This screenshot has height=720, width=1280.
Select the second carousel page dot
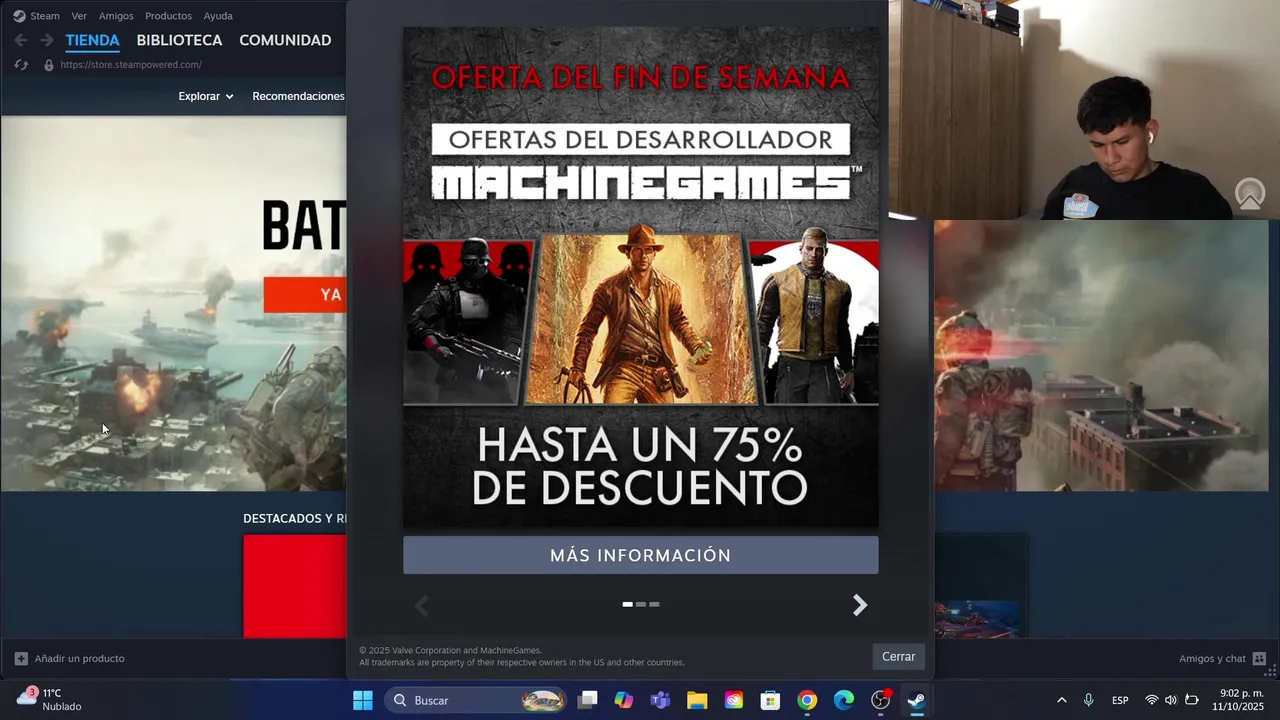641,604
